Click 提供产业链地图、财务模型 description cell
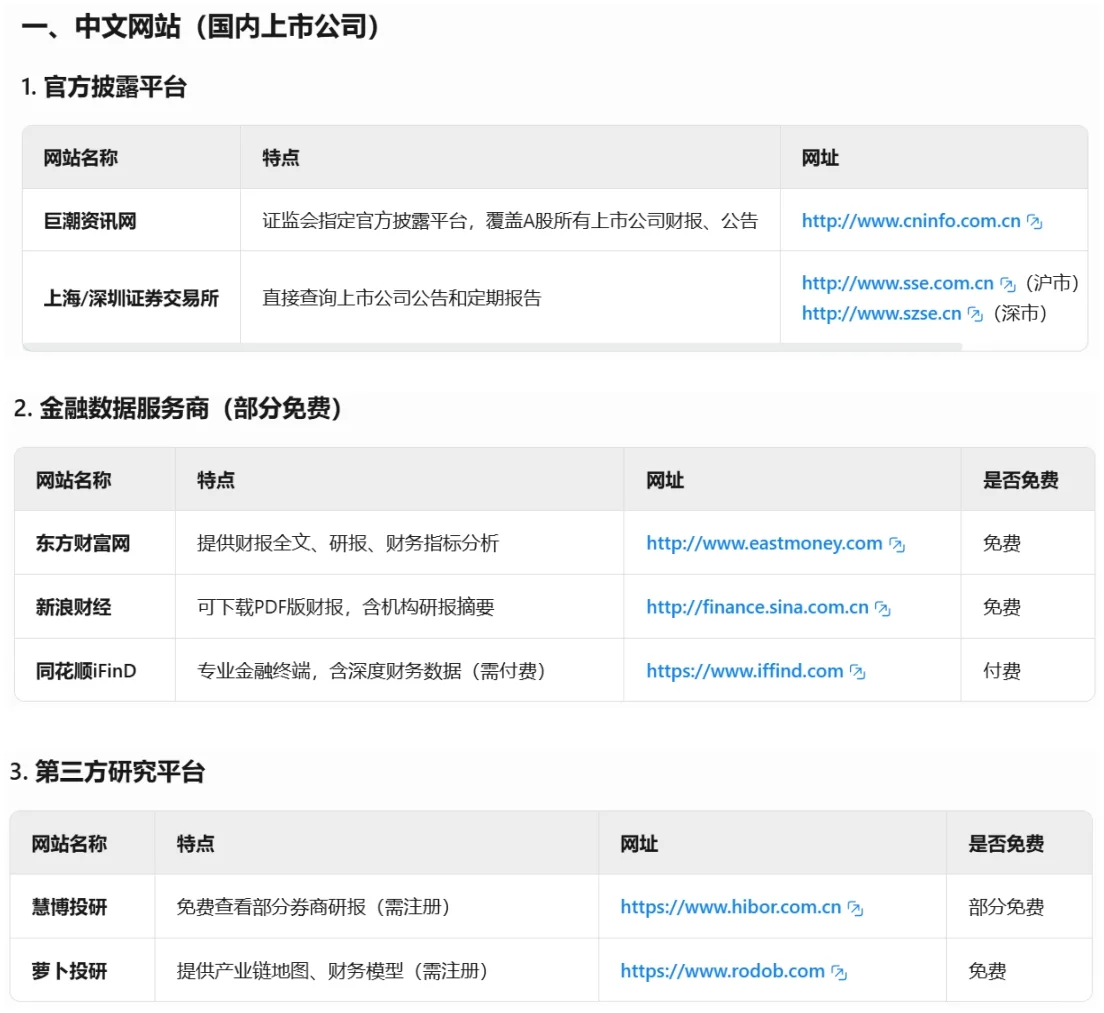This screenshot has width=1104, height=1013. pyautogui.click(x=377, y=971)
